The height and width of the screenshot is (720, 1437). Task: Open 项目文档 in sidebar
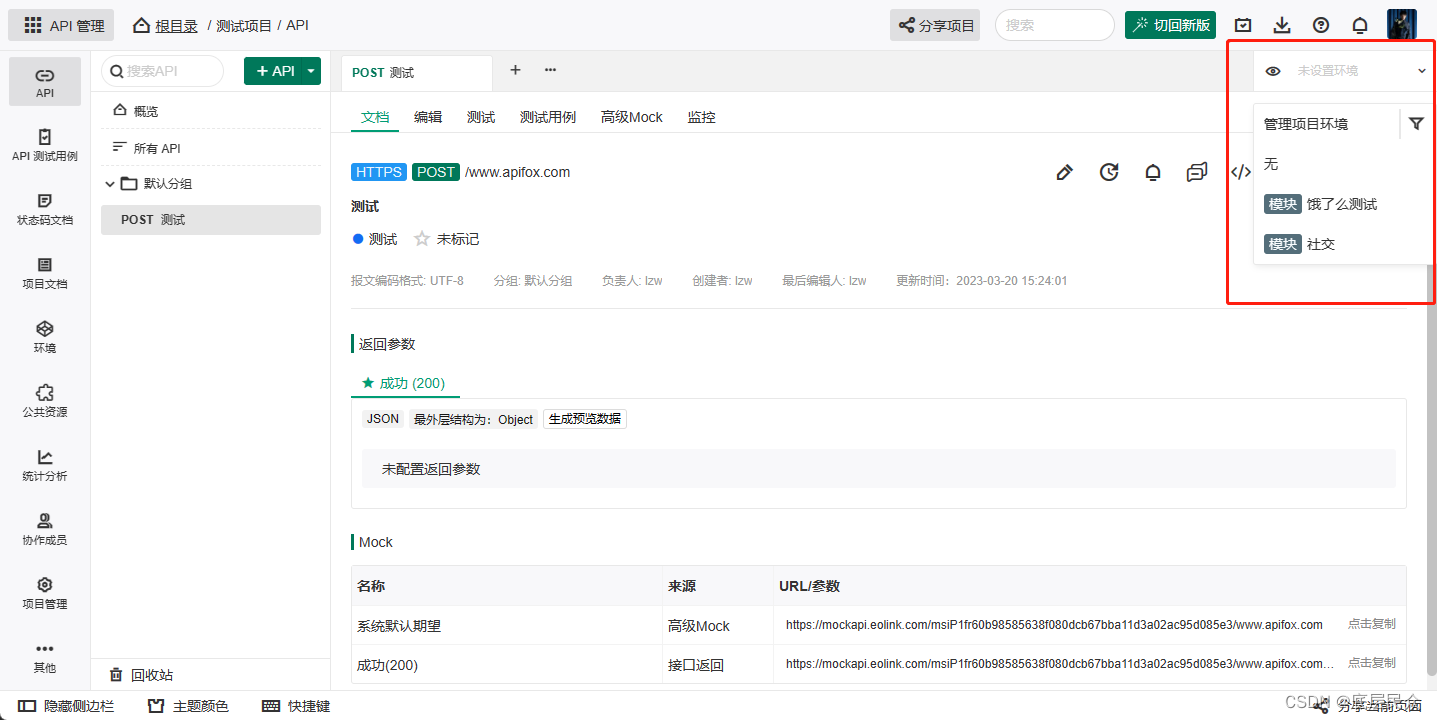[x=45, y=273]
